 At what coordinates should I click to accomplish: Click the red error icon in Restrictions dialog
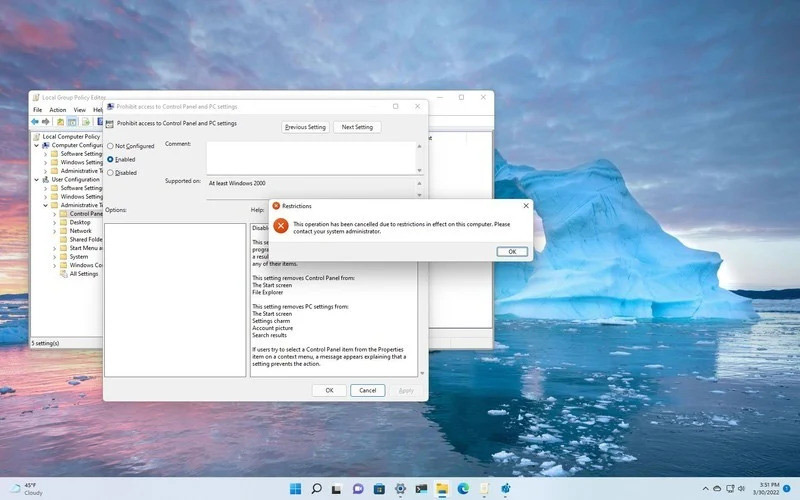281,226
